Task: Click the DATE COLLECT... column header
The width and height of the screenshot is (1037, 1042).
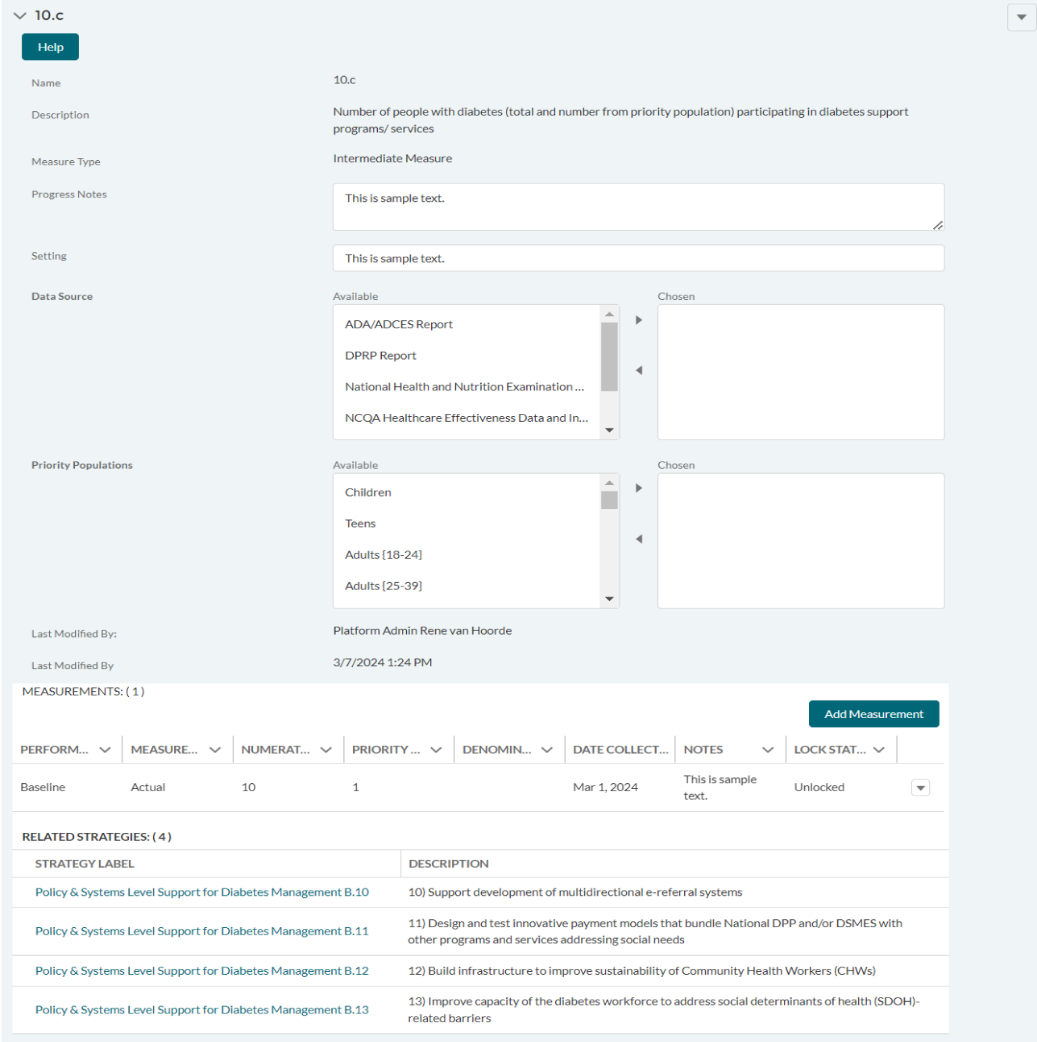Action: pyautogui.click(x=620, y=750)
